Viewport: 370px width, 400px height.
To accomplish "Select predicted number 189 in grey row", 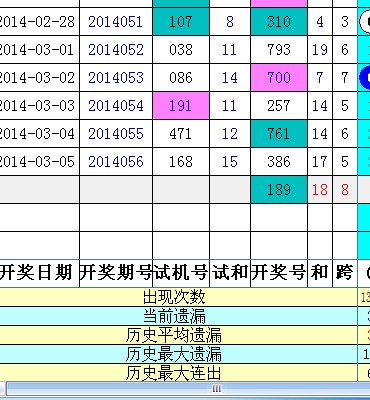I will [x=279, y=190].
